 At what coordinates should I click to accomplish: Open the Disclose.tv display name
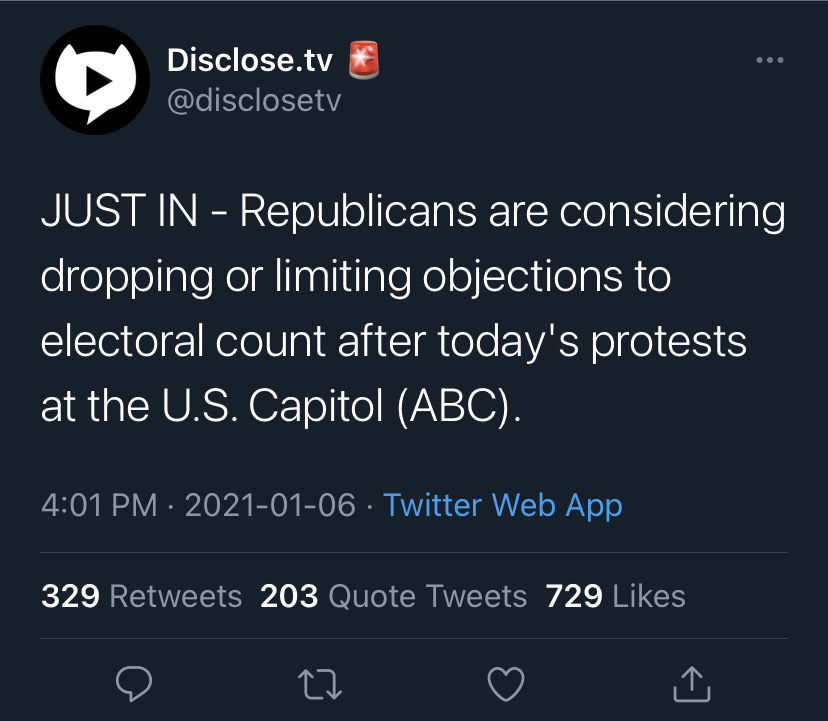tap(251, 61)
